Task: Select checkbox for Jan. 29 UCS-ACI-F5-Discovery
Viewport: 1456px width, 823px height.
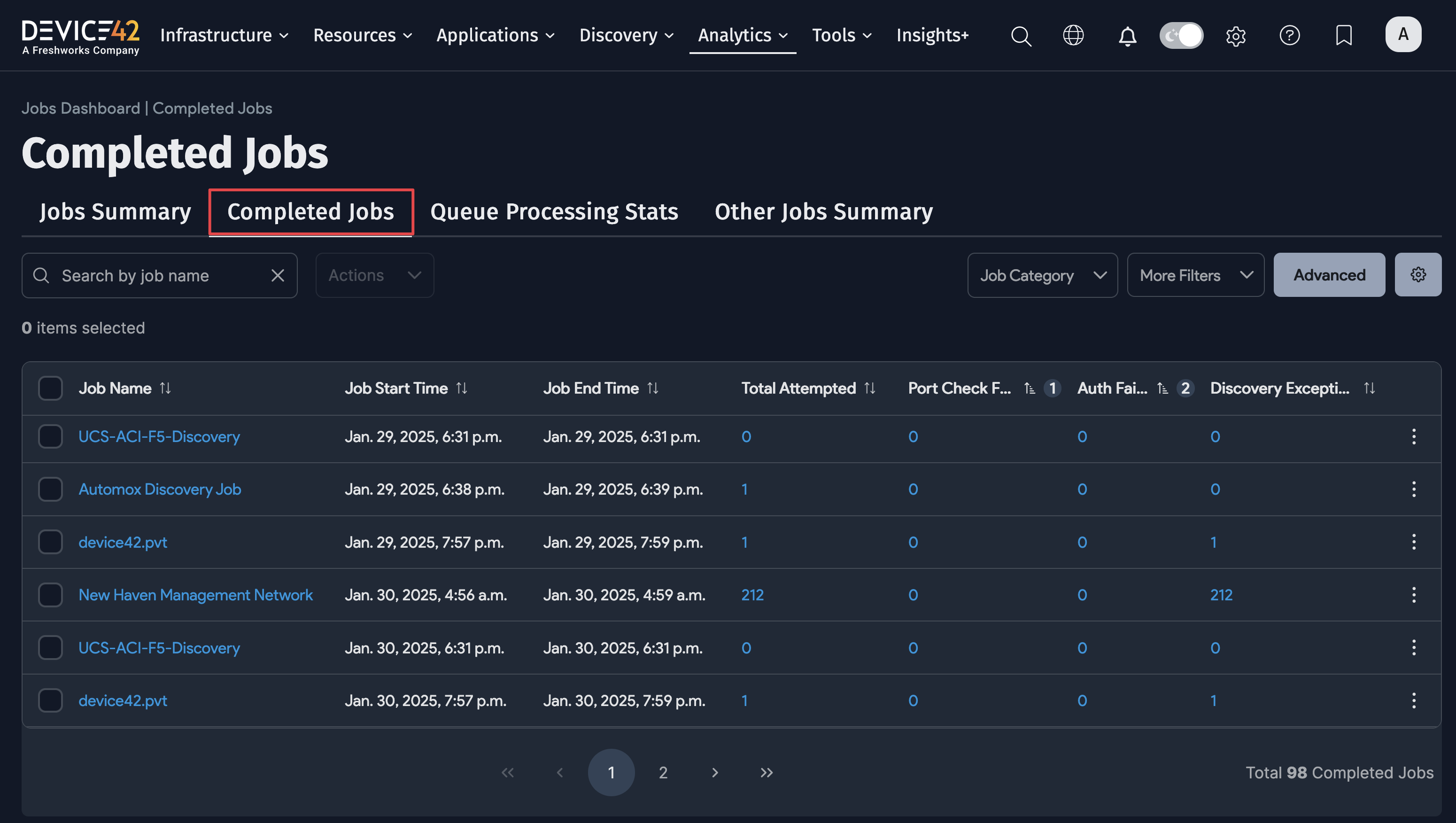Action: point(50,436)
